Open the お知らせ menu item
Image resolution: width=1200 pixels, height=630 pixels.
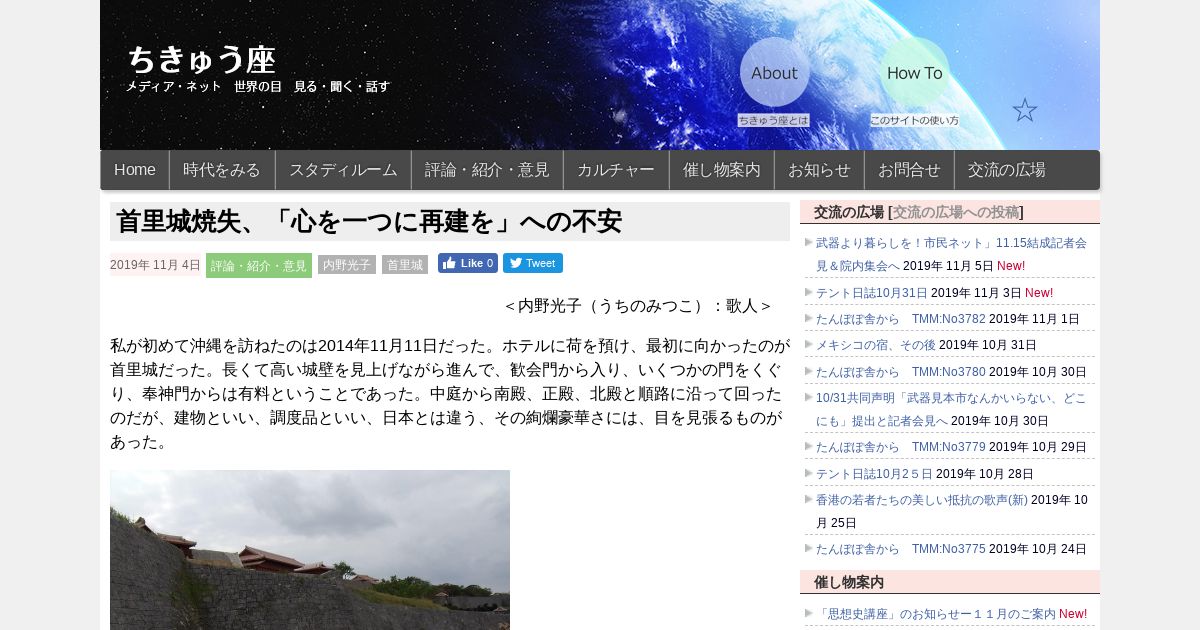click(819, 170)
